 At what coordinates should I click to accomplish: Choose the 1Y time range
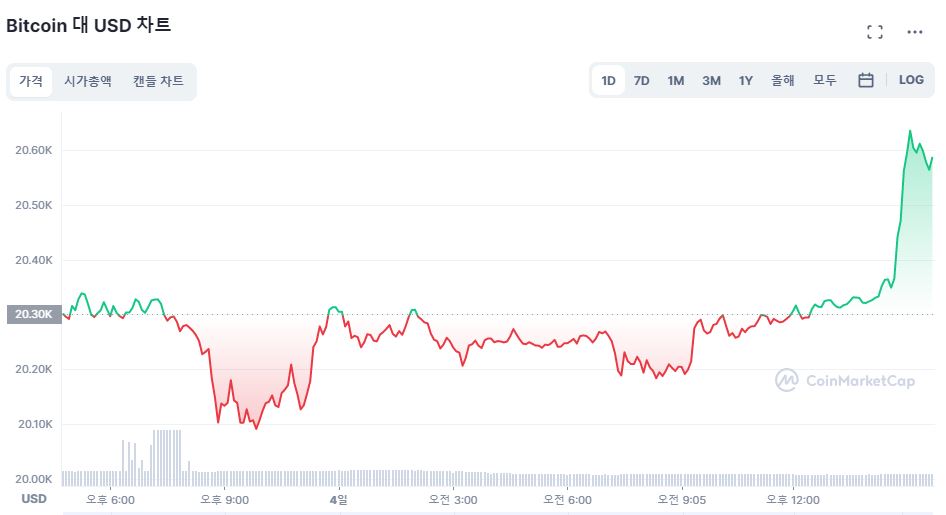pyautogui.click(x=746, y=81)
